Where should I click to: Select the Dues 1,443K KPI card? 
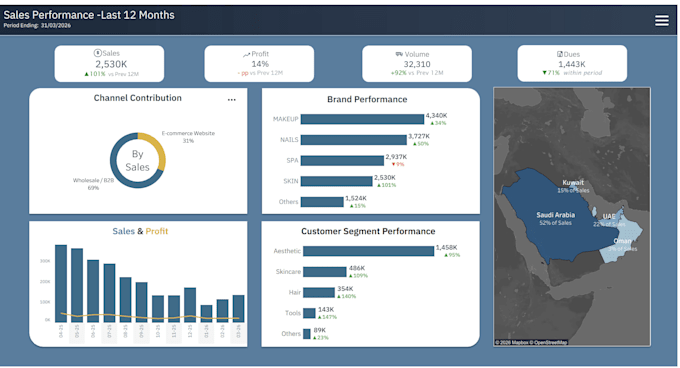click(x=572, y=64)
